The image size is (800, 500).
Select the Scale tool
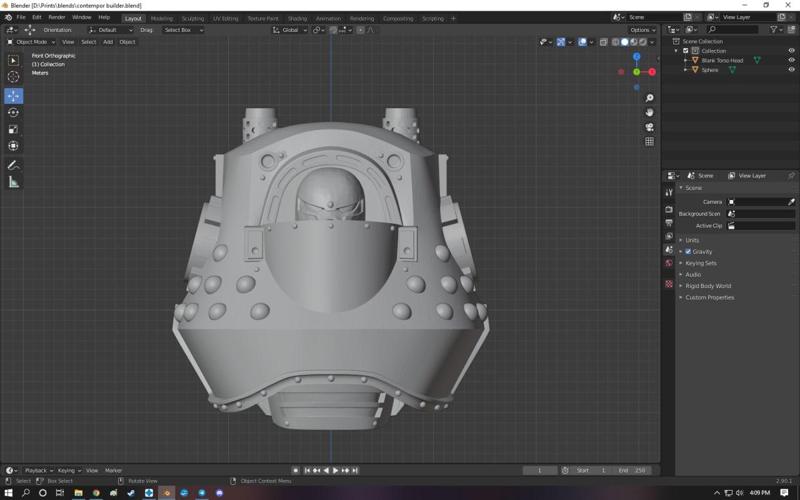click(13, 129)
